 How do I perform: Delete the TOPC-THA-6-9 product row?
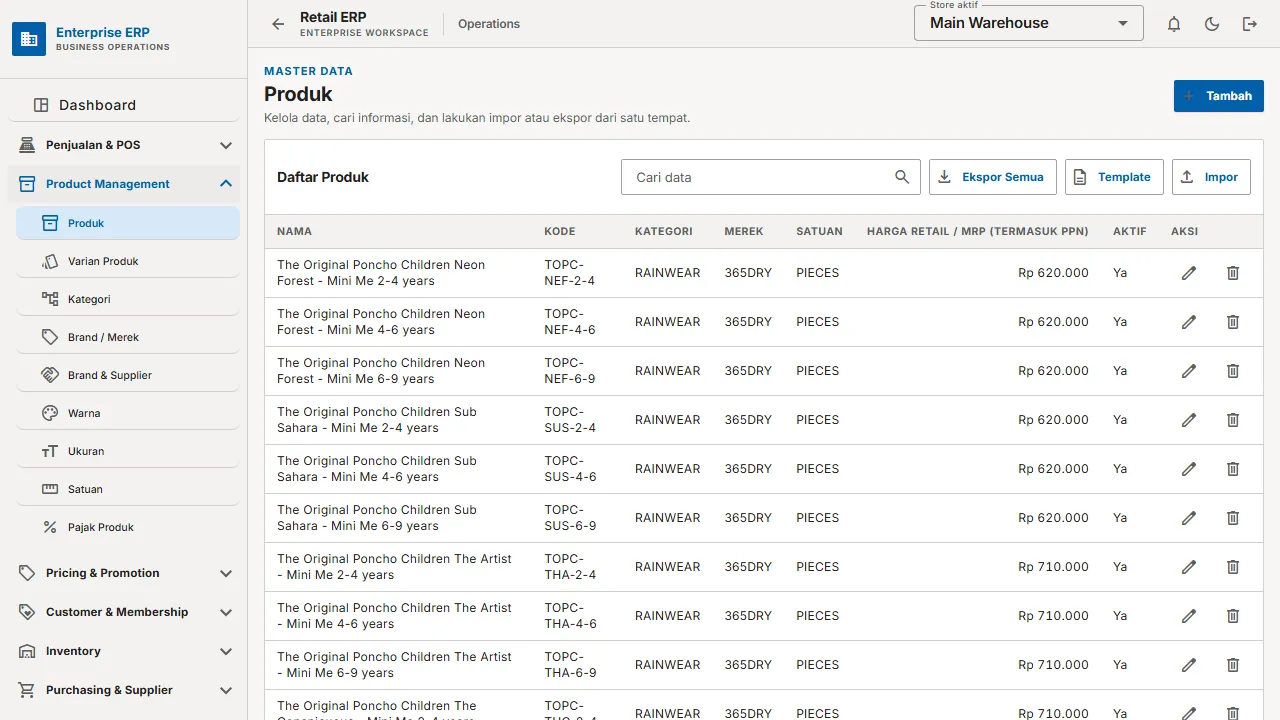[1233, 665]
